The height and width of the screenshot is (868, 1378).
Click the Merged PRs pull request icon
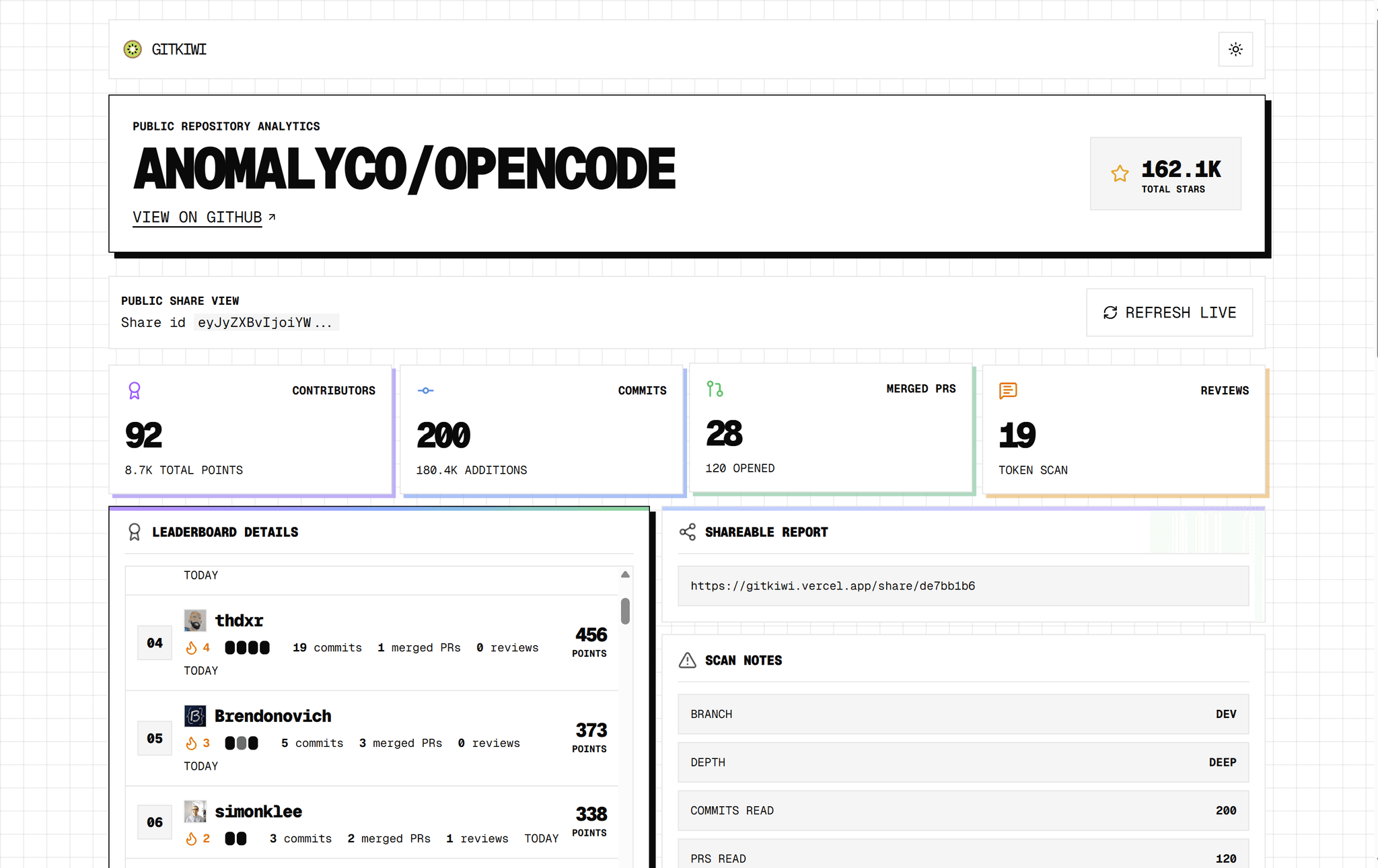click(x=715, y=389)
